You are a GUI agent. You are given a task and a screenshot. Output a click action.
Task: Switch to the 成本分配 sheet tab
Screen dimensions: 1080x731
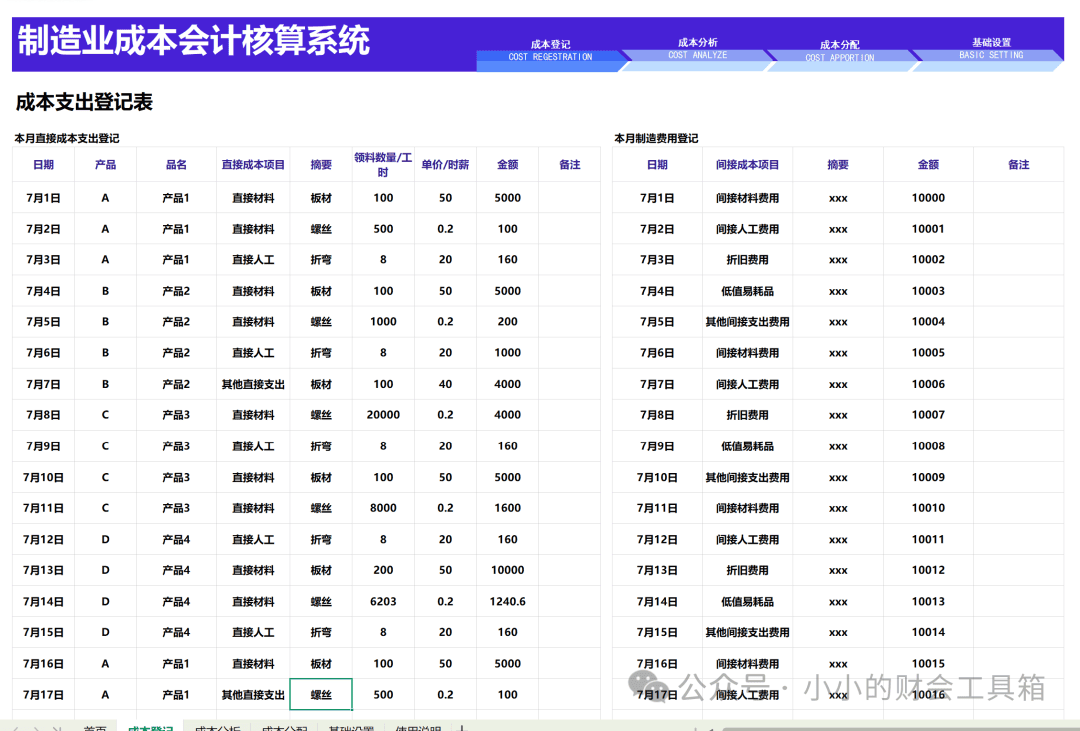[284, 728]
